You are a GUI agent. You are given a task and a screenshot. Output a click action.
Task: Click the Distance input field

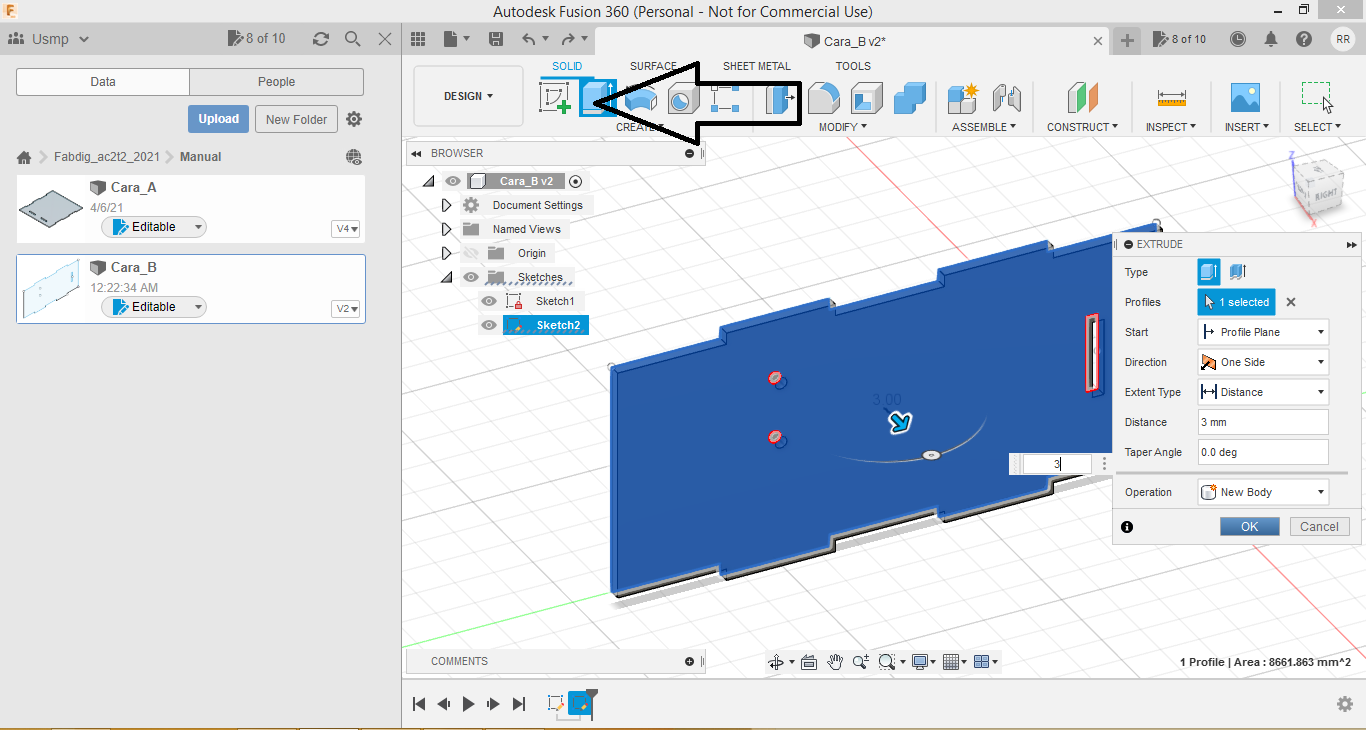click(1263, 422)
